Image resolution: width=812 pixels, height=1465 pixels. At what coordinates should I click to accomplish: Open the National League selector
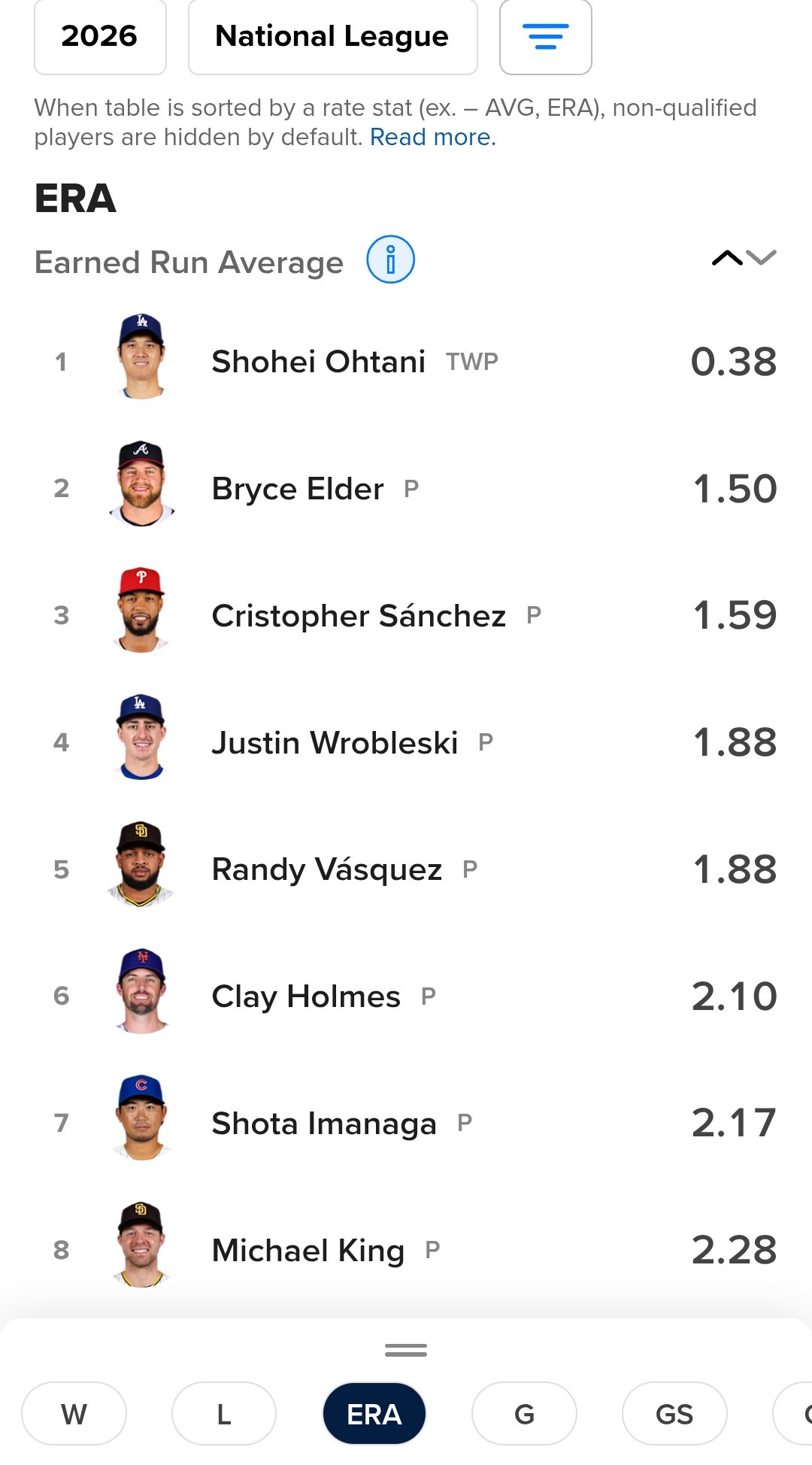[x=332, y=37]
